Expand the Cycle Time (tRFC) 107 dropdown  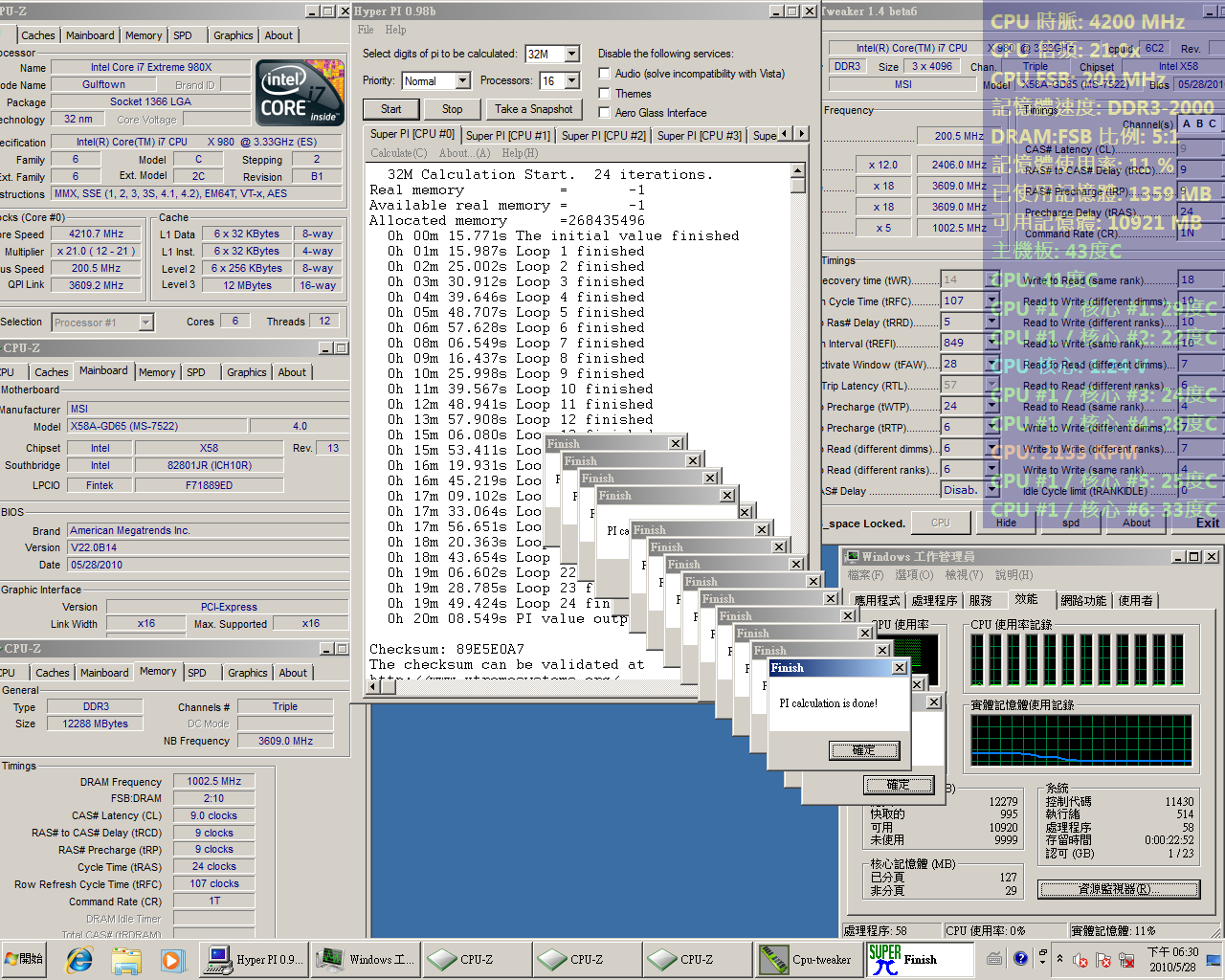pyautogui.click(x=991, y=301)
